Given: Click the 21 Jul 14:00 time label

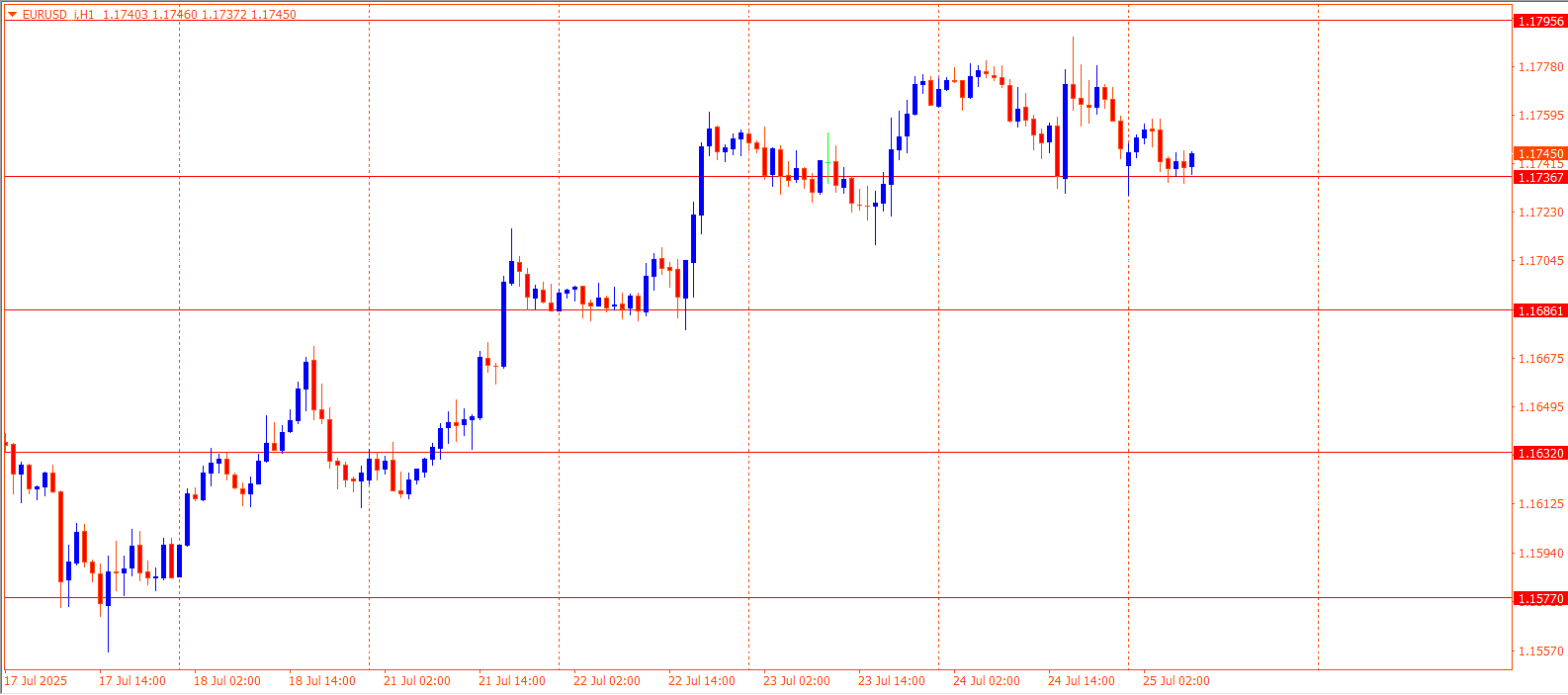Looking at the screenshot, I should (512, 681).
